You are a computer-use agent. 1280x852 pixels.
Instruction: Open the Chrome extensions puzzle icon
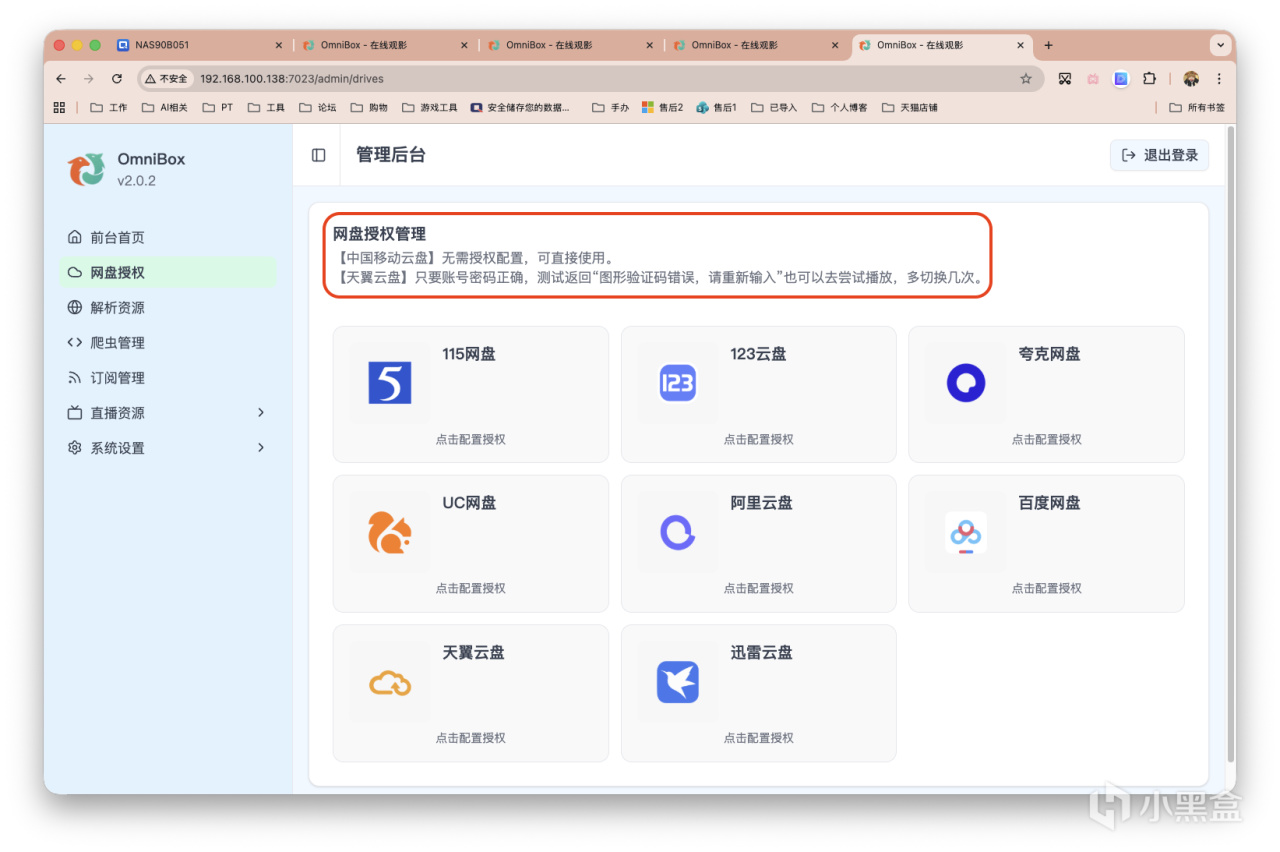coord(1149,78)
